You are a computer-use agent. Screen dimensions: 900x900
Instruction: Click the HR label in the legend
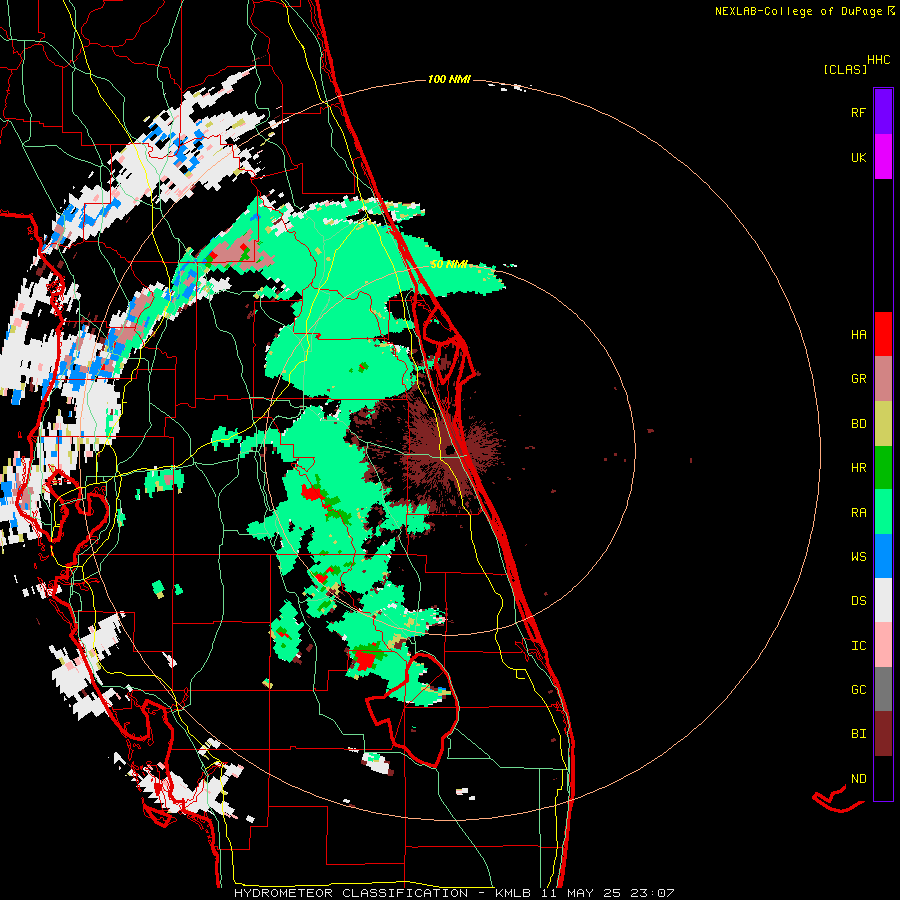[x=858, y=468]
